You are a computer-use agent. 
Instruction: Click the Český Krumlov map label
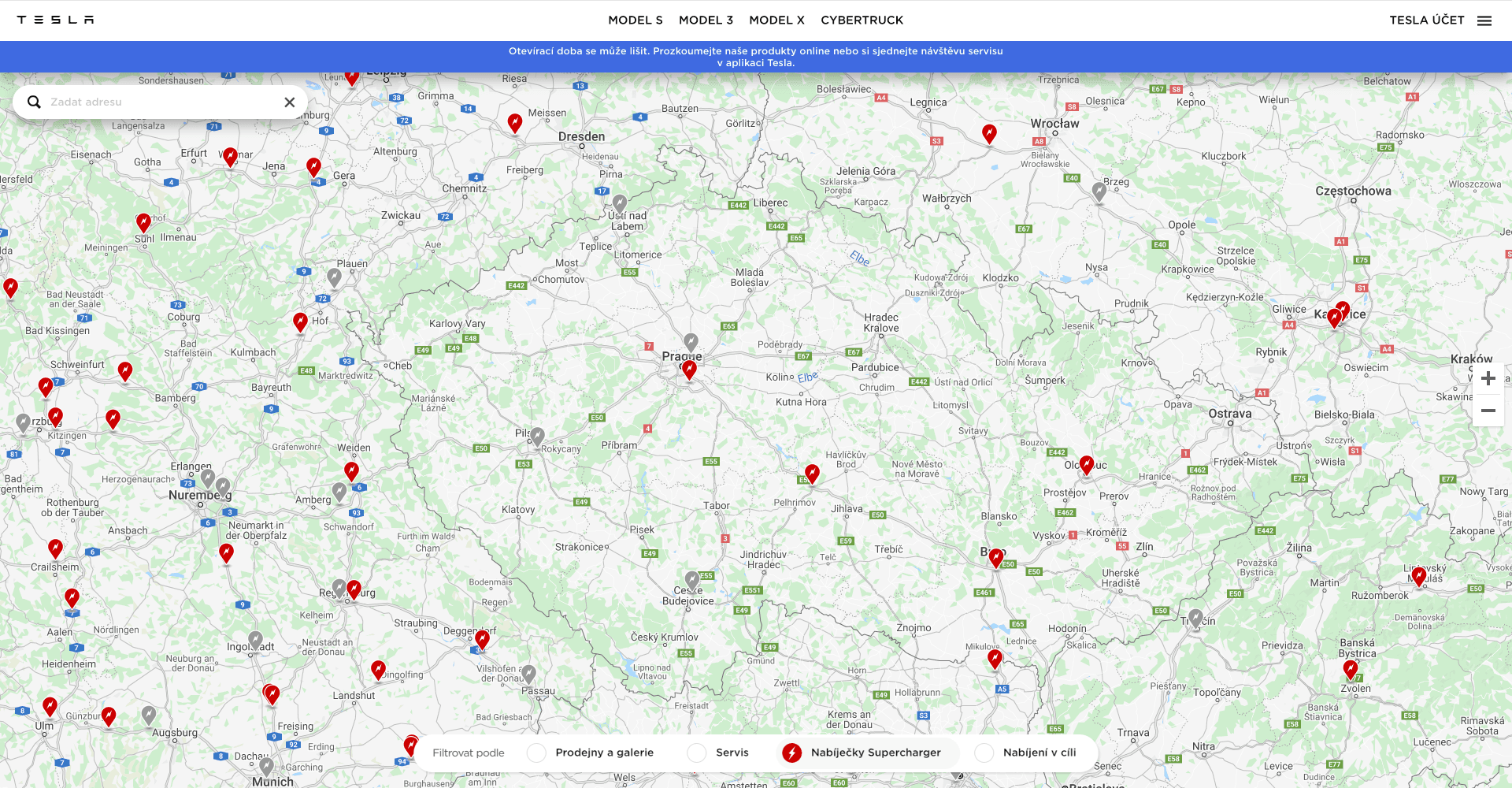tap(664, 637)
